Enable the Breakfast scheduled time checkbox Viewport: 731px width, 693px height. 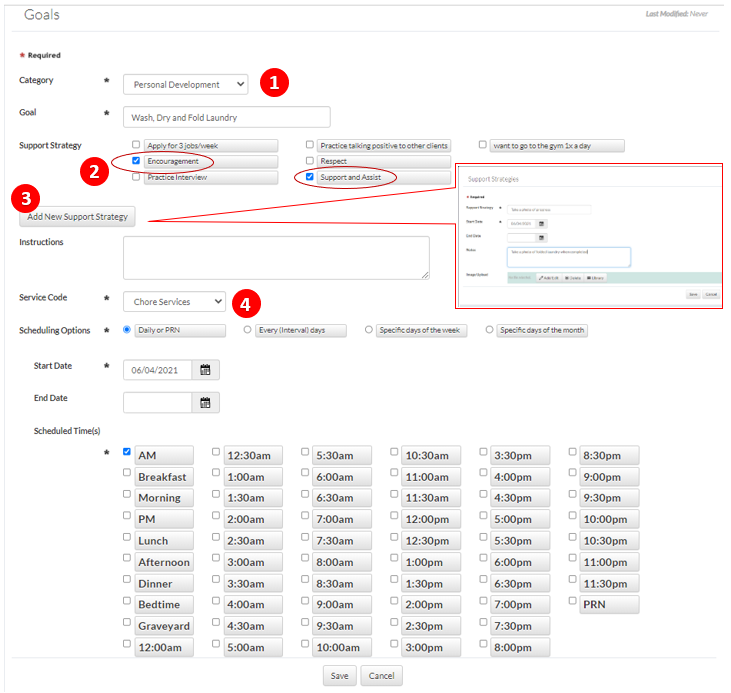(x=127, y=473)
